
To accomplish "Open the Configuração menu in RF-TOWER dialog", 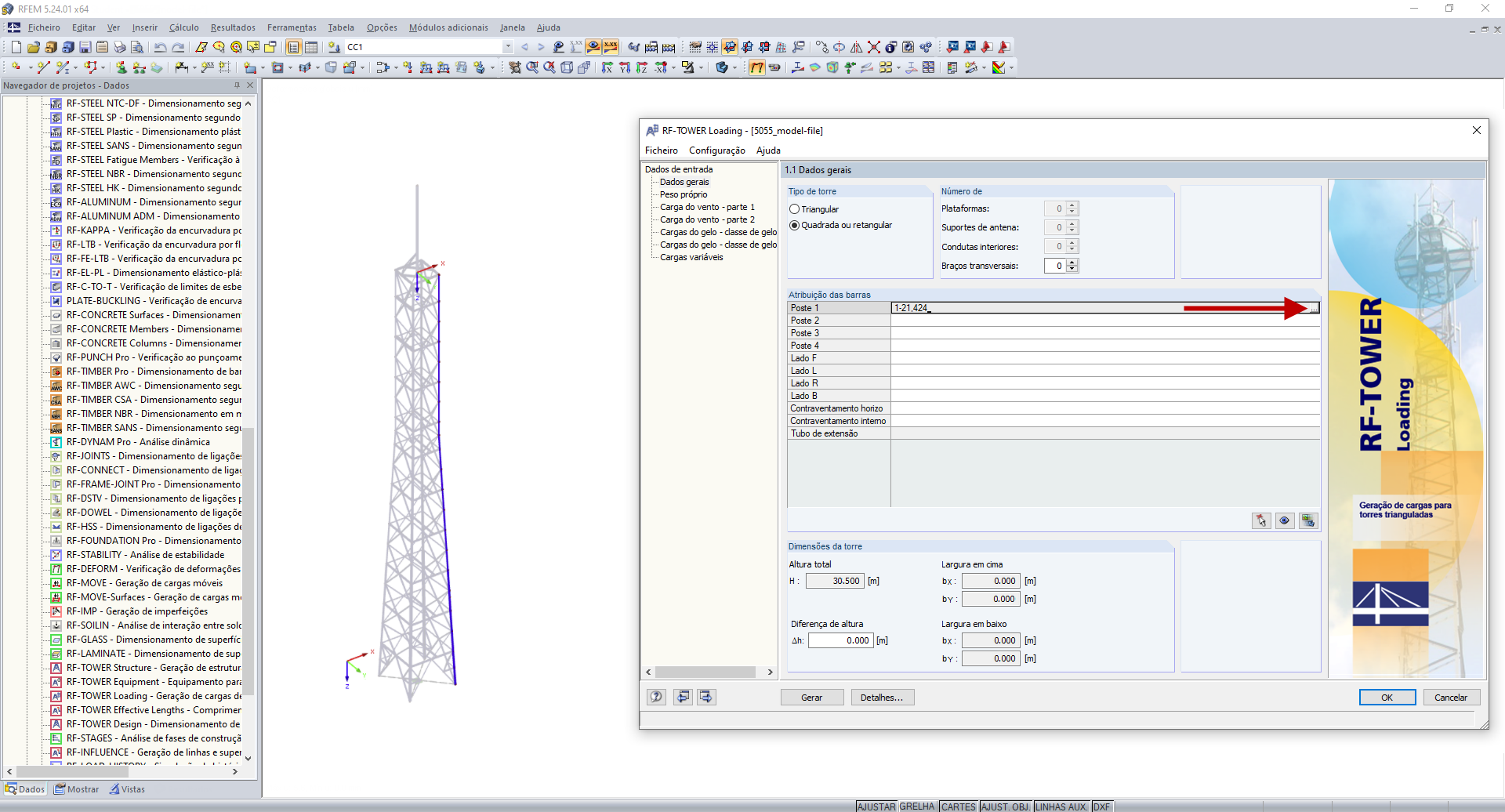I will [x=716, y=150].
